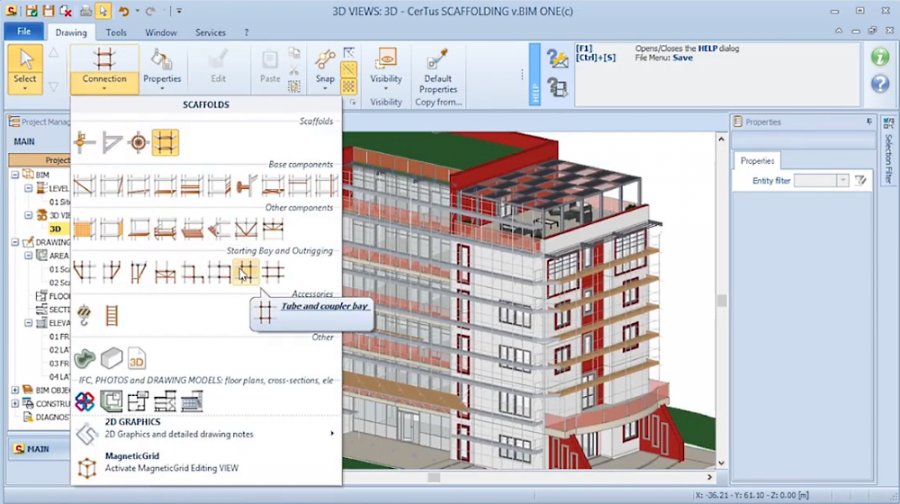Click the green info icon in the ribbon
This screenshot has height=504, width=900.
point(880,57)
